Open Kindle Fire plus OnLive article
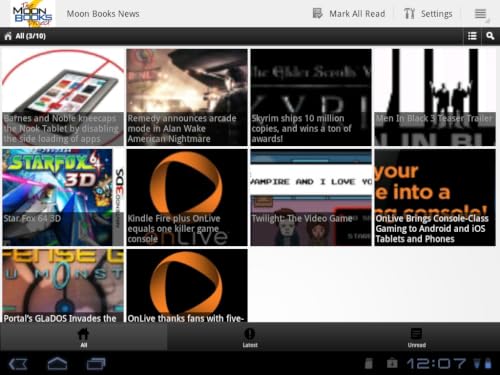Image resolution: width=500 pixels, height=375 pixels. 187,197
